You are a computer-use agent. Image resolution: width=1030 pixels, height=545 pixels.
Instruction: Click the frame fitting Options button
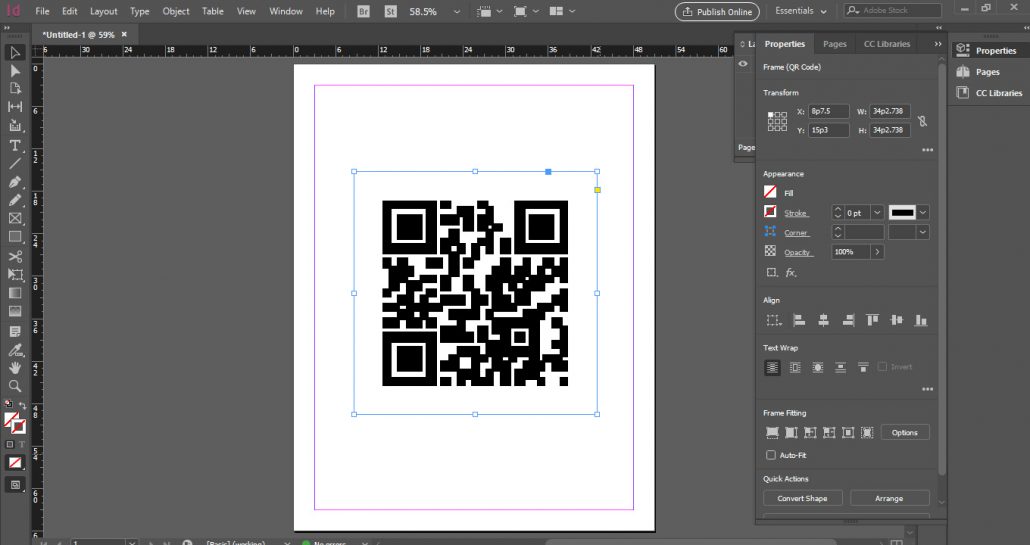coord(905,433)
